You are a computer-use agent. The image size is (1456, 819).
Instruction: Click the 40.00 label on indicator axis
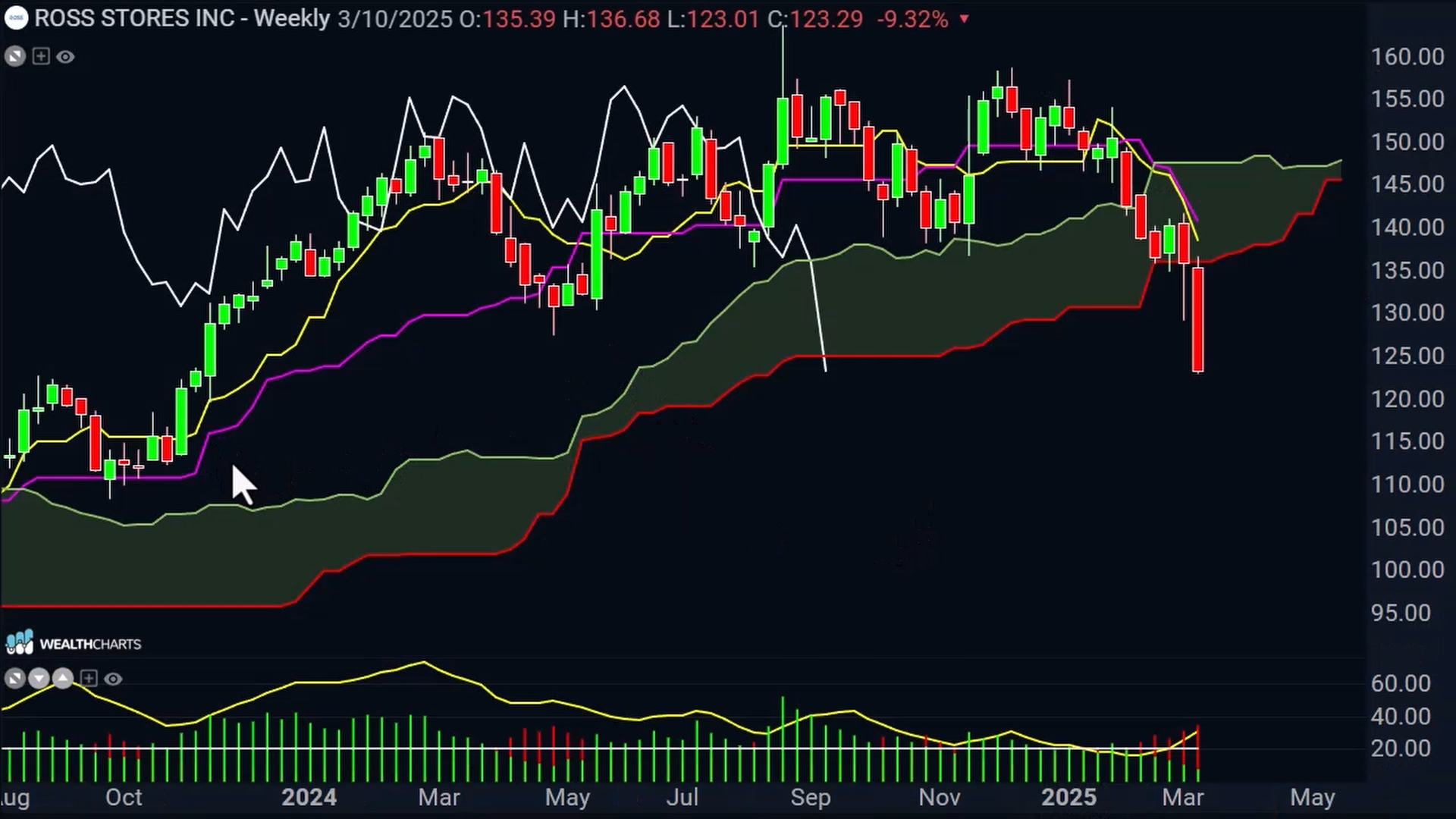click(x=1401, y=716)
